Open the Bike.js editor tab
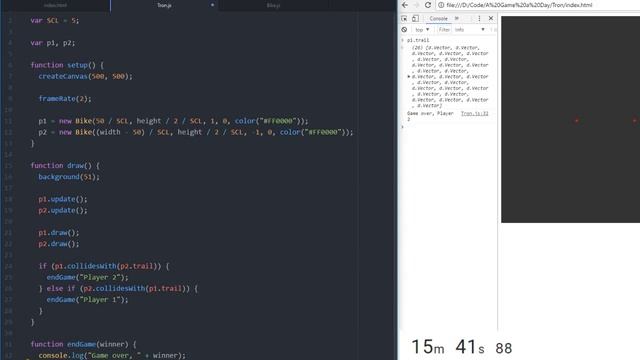 tap(273, 5)
